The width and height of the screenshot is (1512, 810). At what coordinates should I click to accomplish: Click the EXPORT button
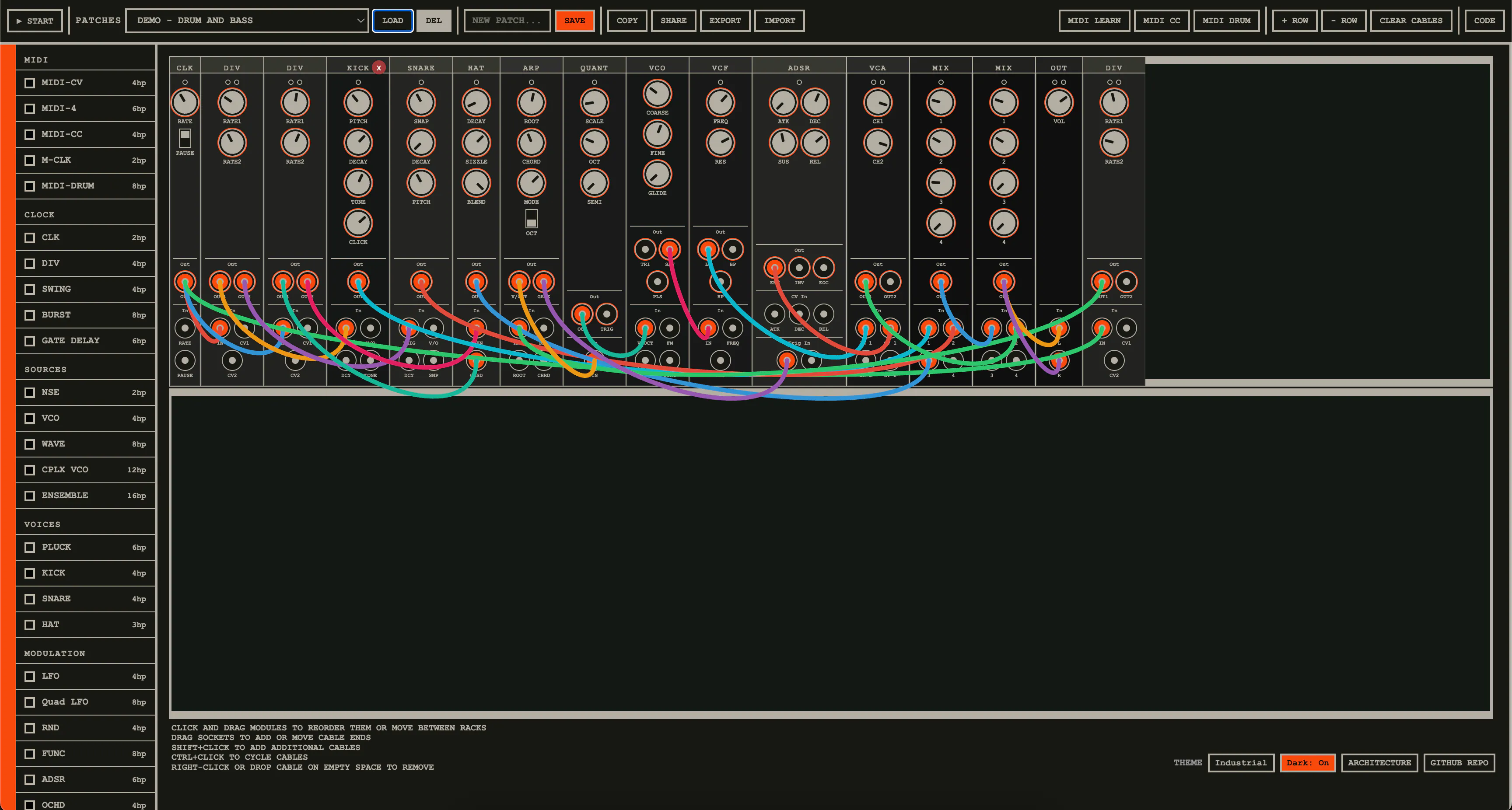[x=725, y=21]
